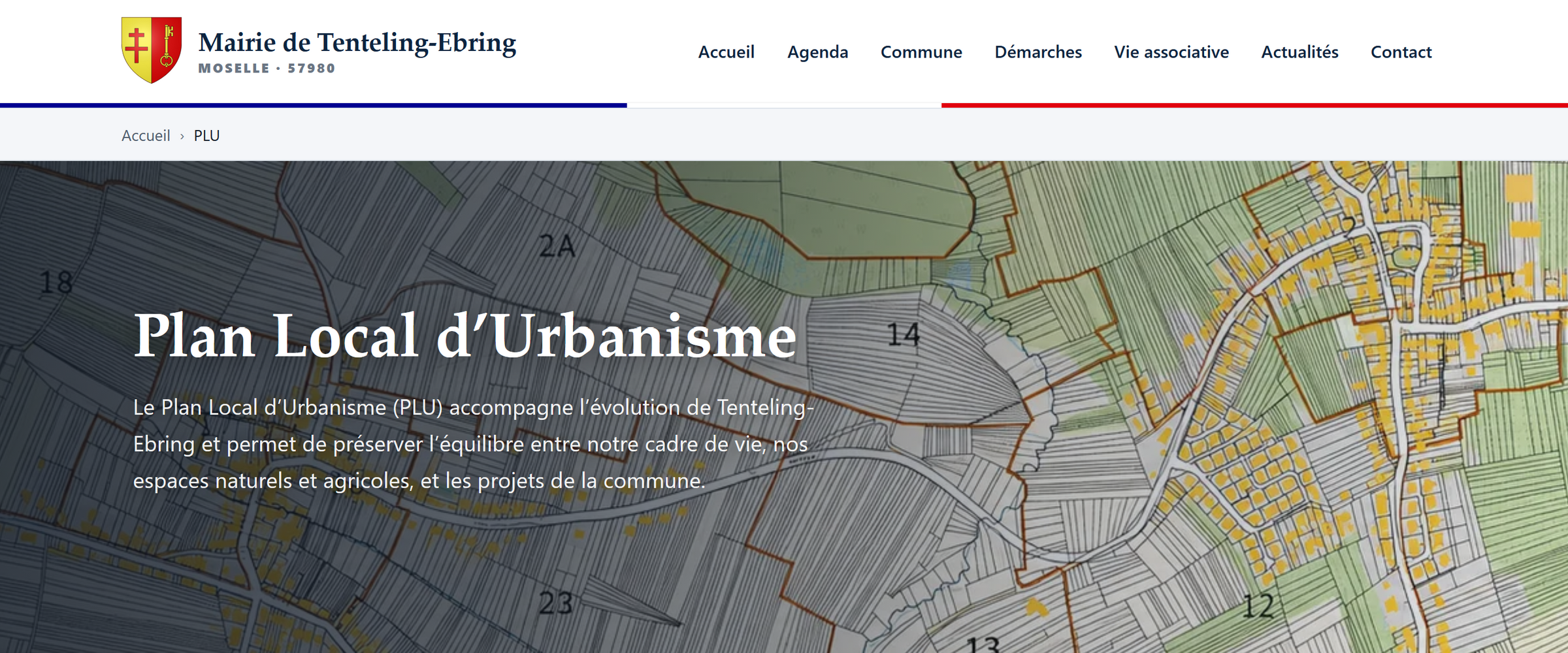Screen dimensions: 1568x653
Task: Return to Accueil via the breadcrumb
Action: pyautogui.click(x=146, y=135)
